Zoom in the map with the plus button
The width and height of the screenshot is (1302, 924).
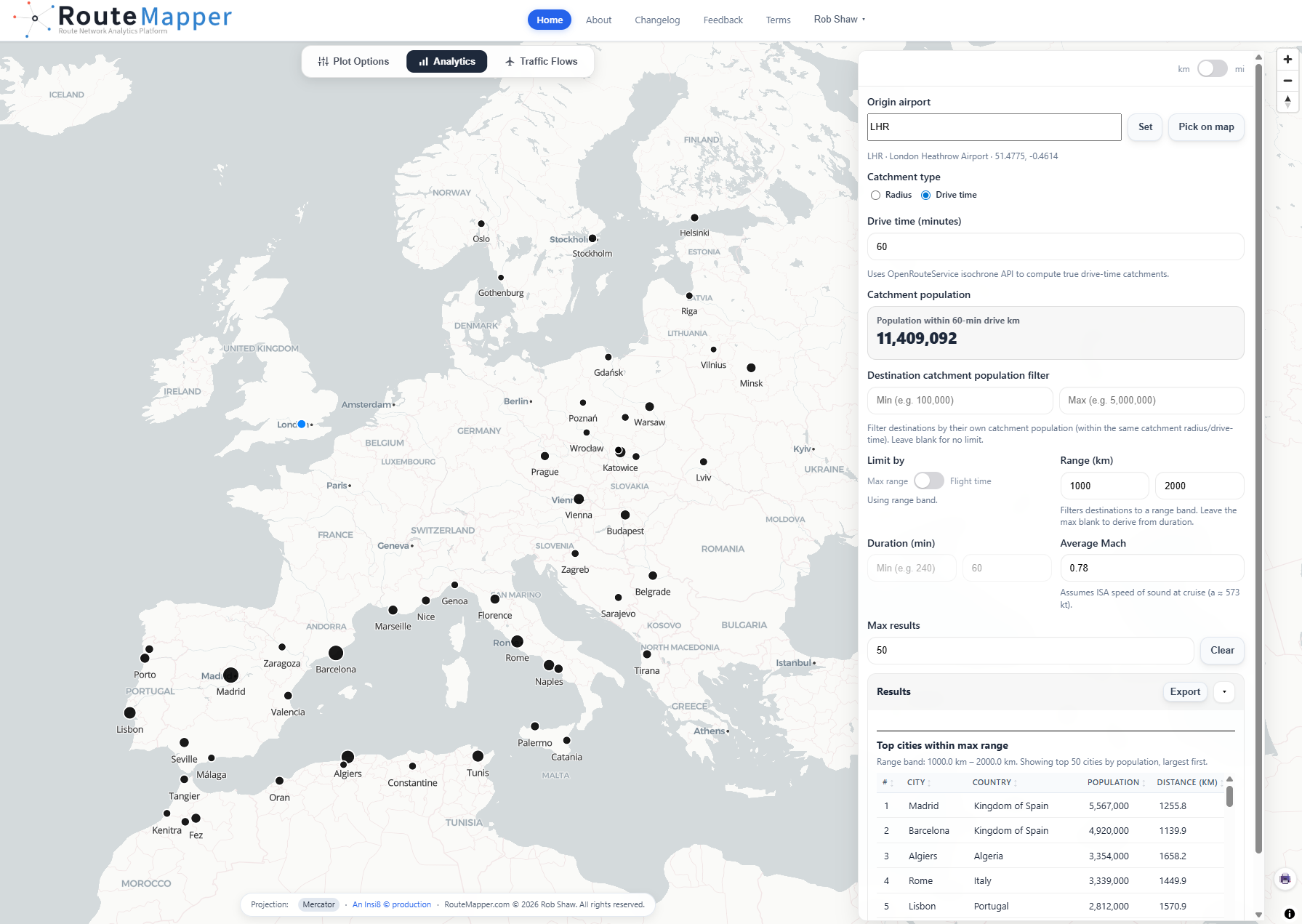(1287, 60)
